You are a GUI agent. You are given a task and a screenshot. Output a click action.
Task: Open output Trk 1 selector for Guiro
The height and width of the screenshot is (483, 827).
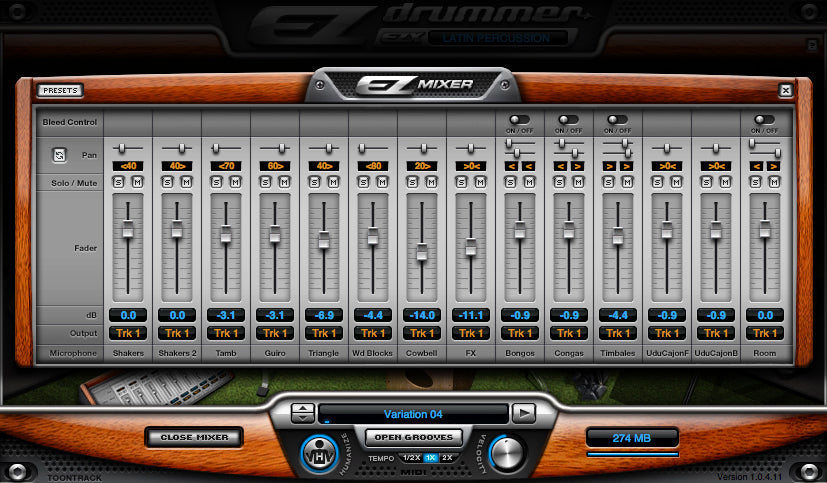274,333
